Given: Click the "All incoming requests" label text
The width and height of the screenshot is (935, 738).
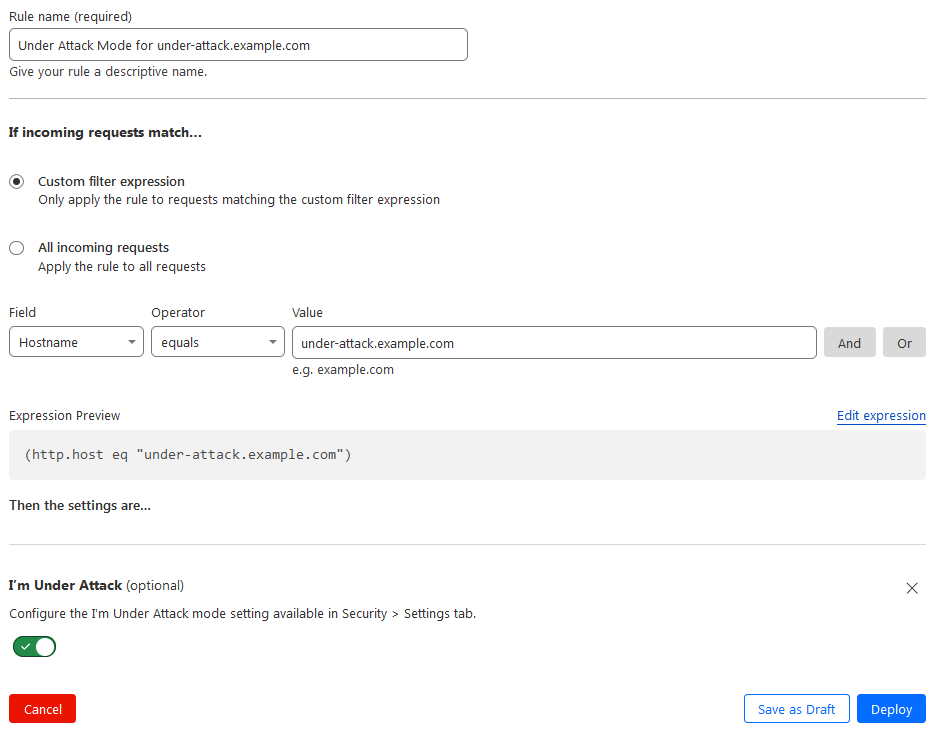Looking at the screenshot, I should 103,248.
